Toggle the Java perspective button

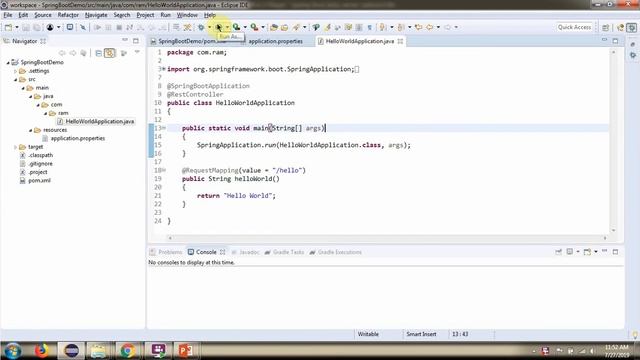[631, 27]
